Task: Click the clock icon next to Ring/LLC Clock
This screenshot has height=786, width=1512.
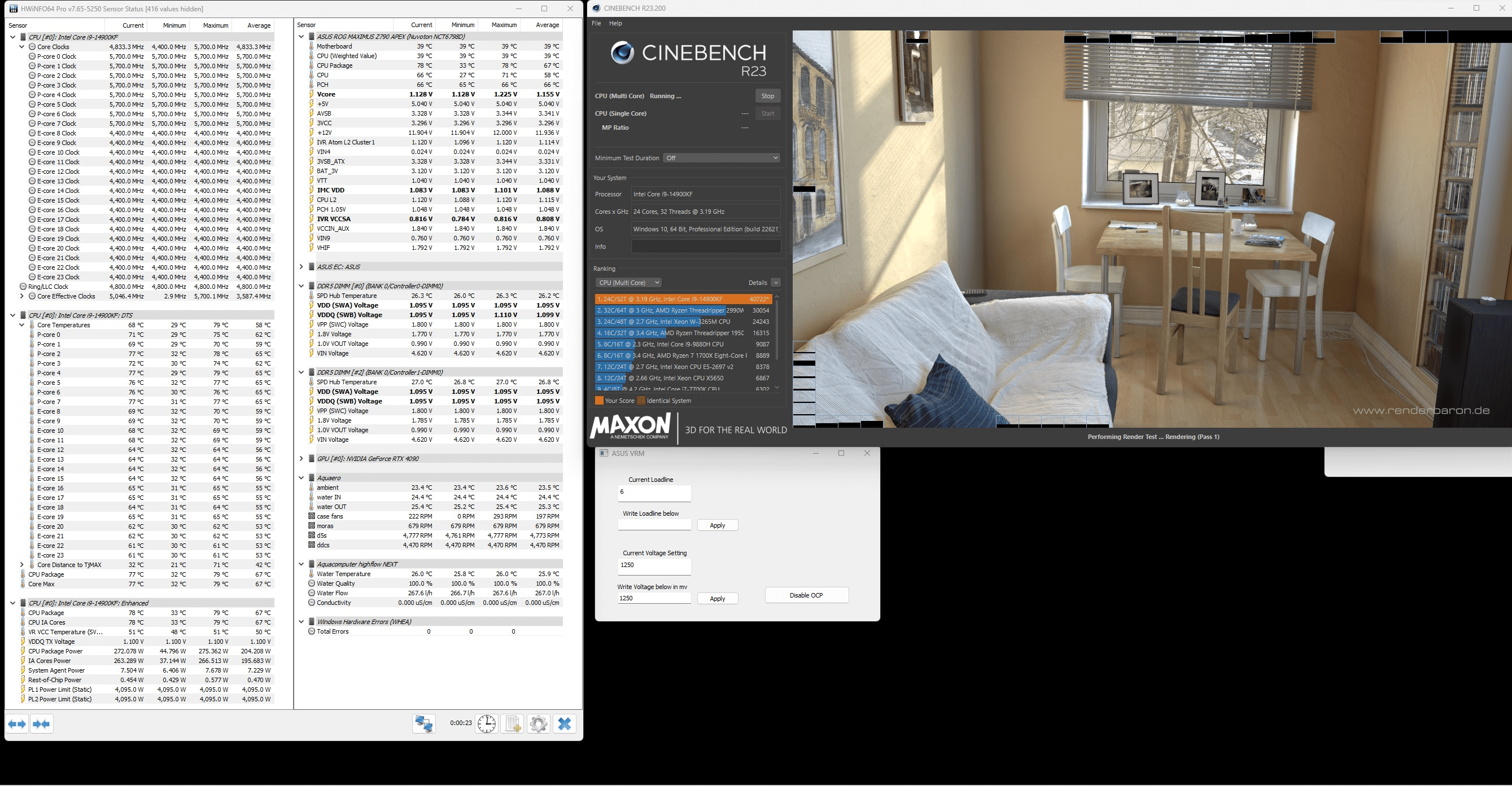Action: click(x=23, y=287)
